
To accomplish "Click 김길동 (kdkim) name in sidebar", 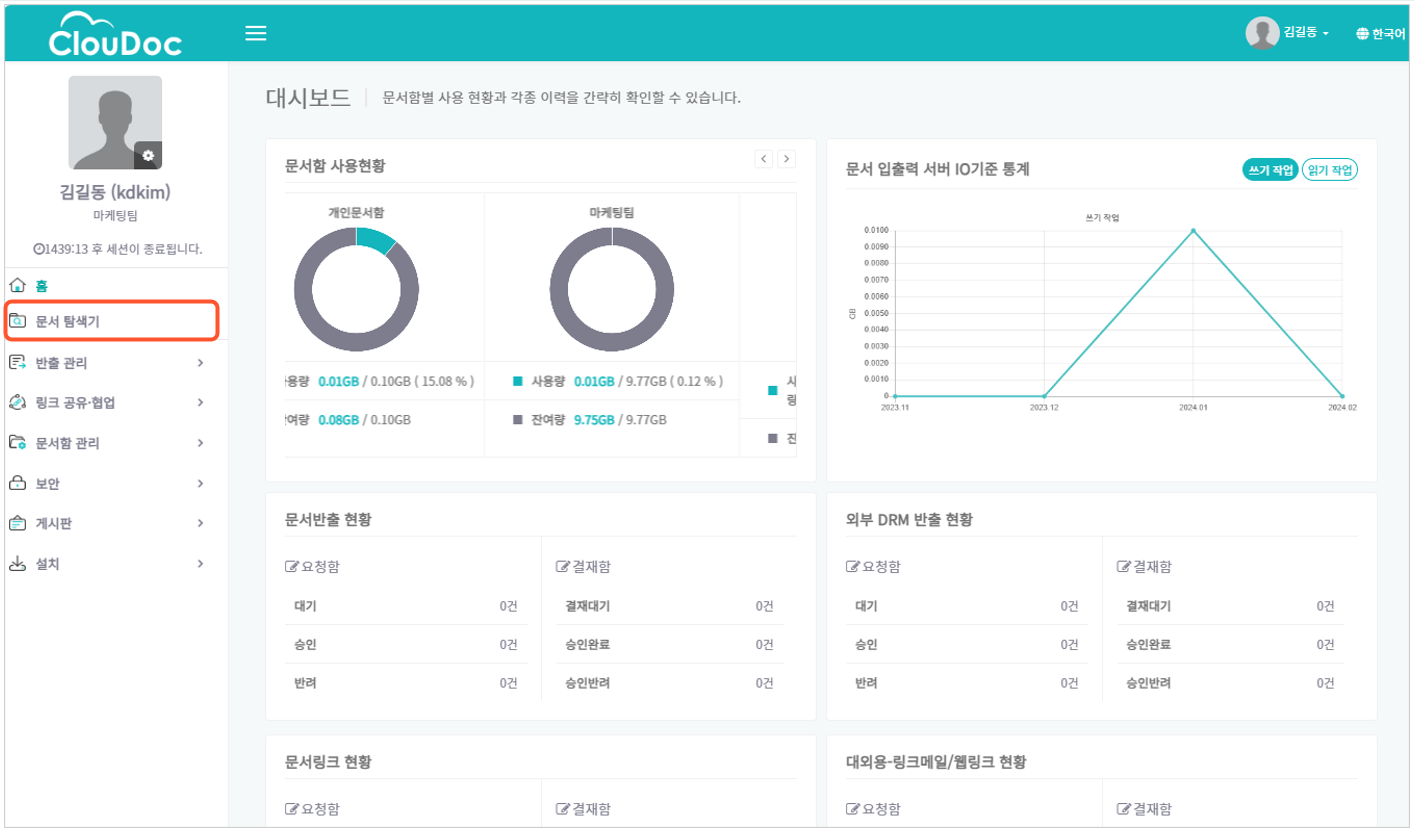I will (x=115, y=192).
